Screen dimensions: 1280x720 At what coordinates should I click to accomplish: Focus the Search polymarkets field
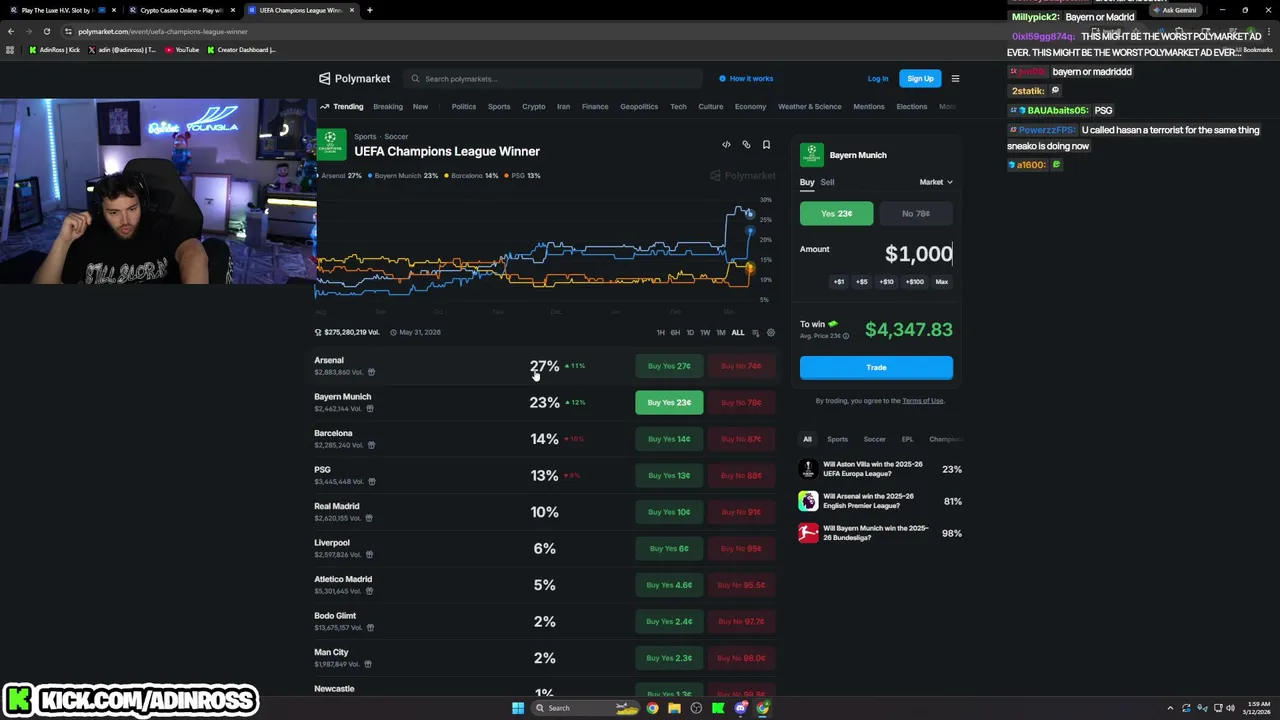[x=555, y=79]
